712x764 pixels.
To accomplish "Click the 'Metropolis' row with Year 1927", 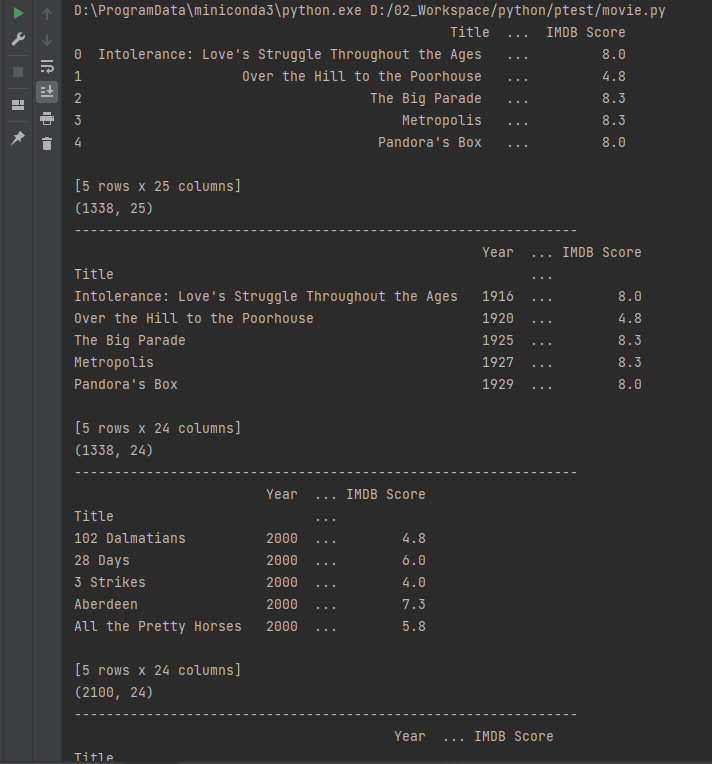I will tap(358, 363).
